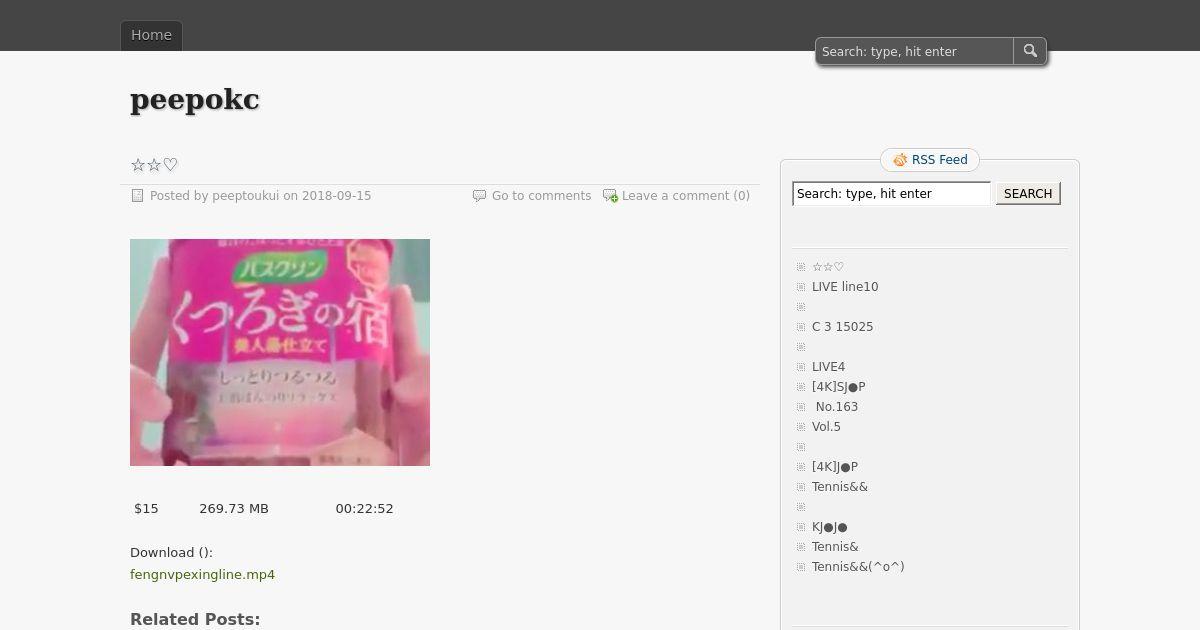Open the post thumbnail image
Screen dimensions: 1200x630
pyautogui.click(x=280, y=352)
